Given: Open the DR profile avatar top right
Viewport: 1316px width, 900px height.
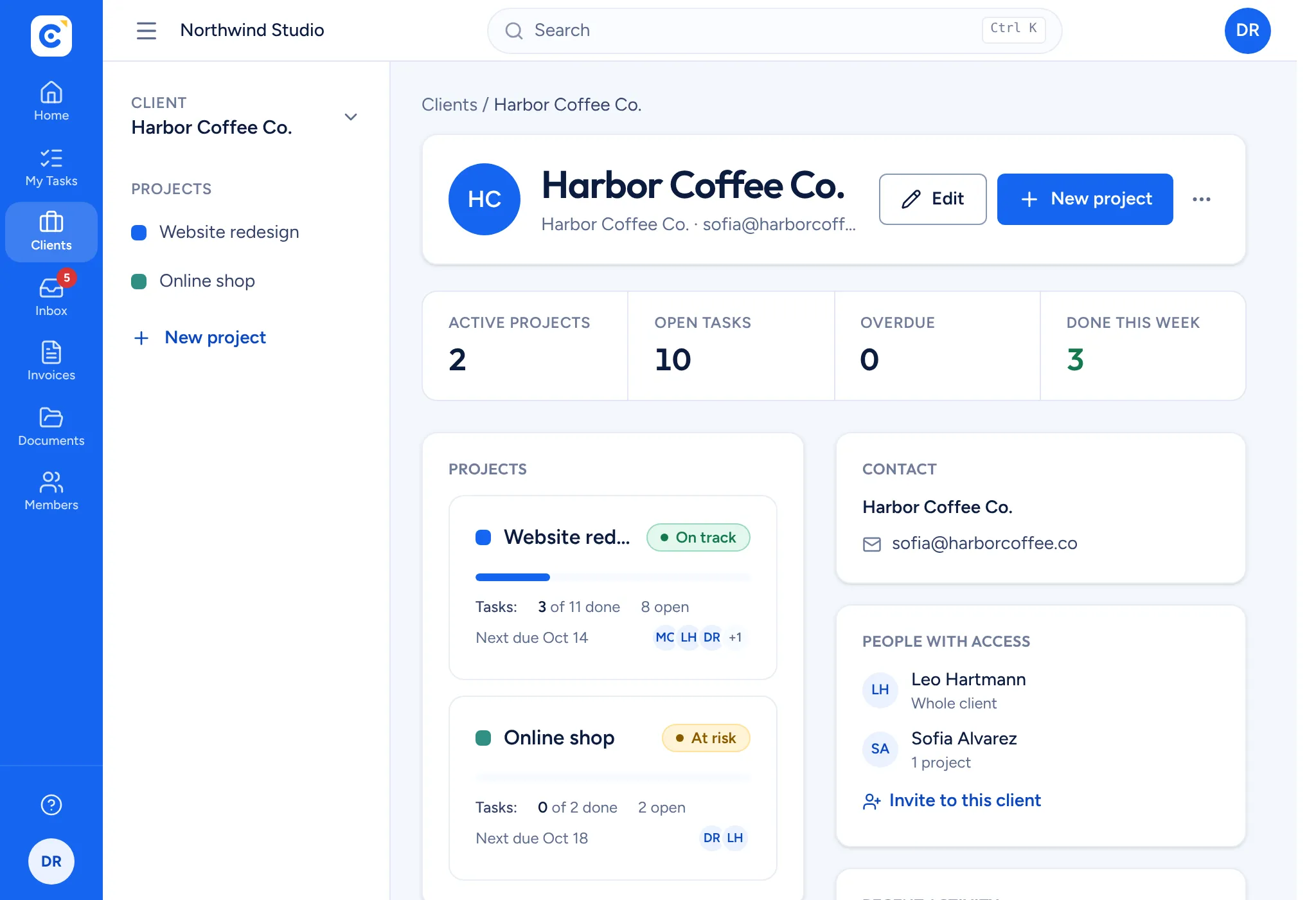Looking at the screenshot, I should pyautogui.click(x=1247, y=30).
